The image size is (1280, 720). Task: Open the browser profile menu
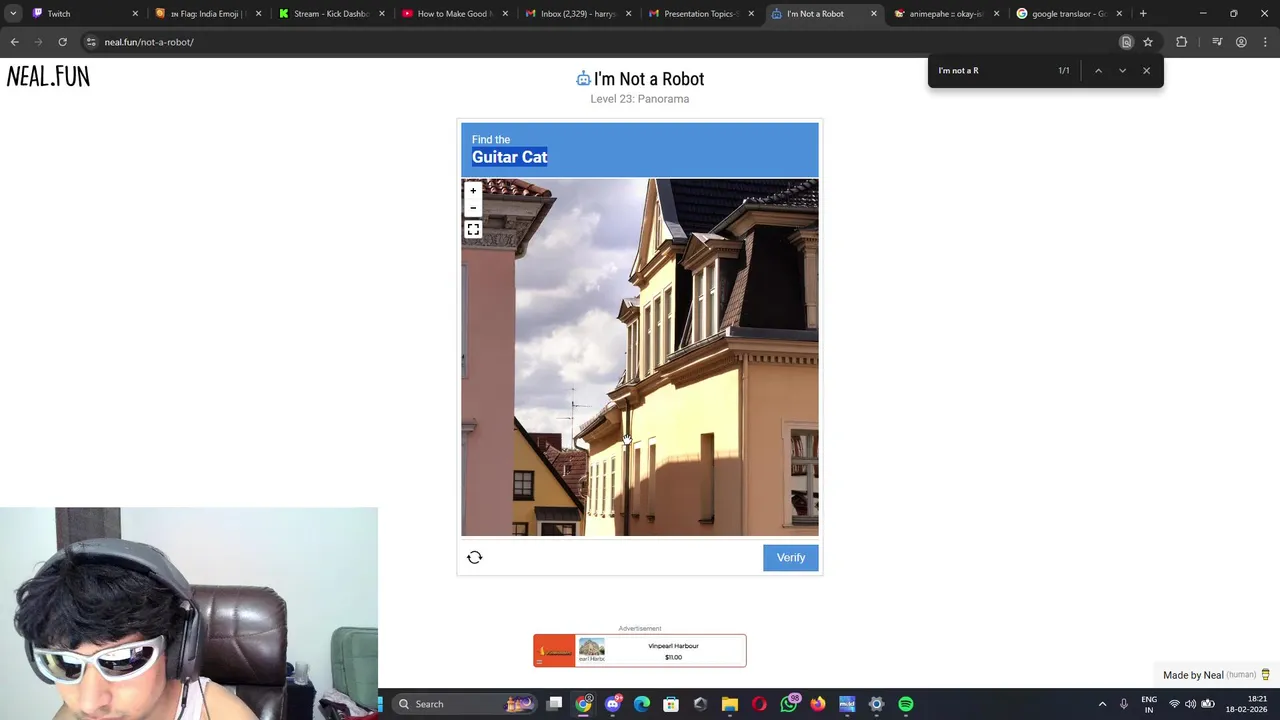click(x=1241, y=42)
